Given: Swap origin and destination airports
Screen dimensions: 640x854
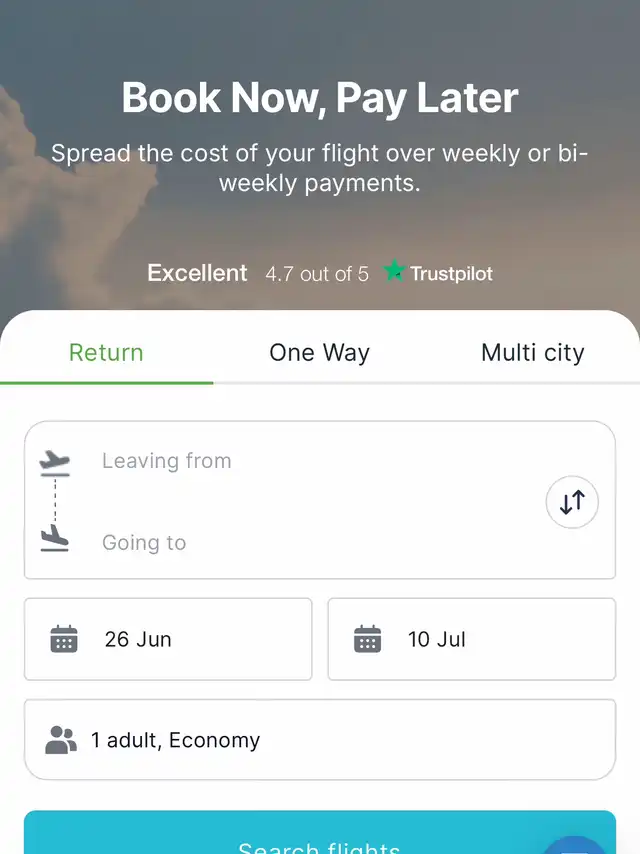Looking at the screenshot, I should (x=572, y=502).
